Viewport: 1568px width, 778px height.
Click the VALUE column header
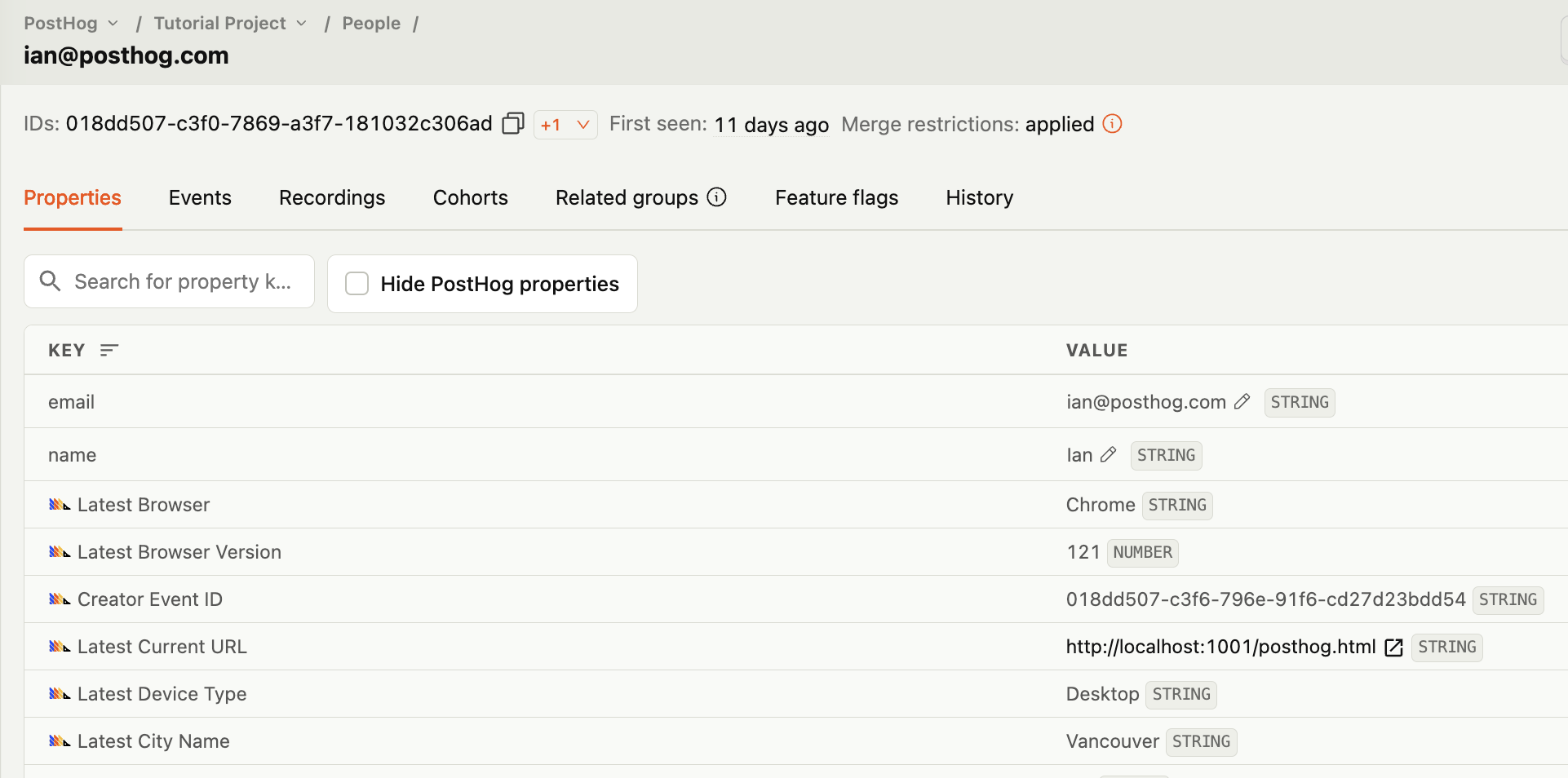pyautogui.click(x=1096, y=350)
